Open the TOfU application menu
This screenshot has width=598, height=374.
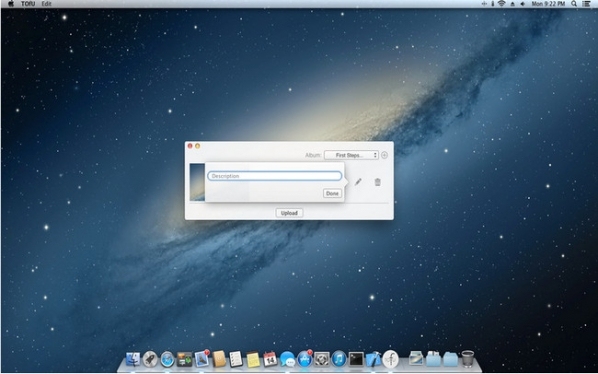[28, 4]
